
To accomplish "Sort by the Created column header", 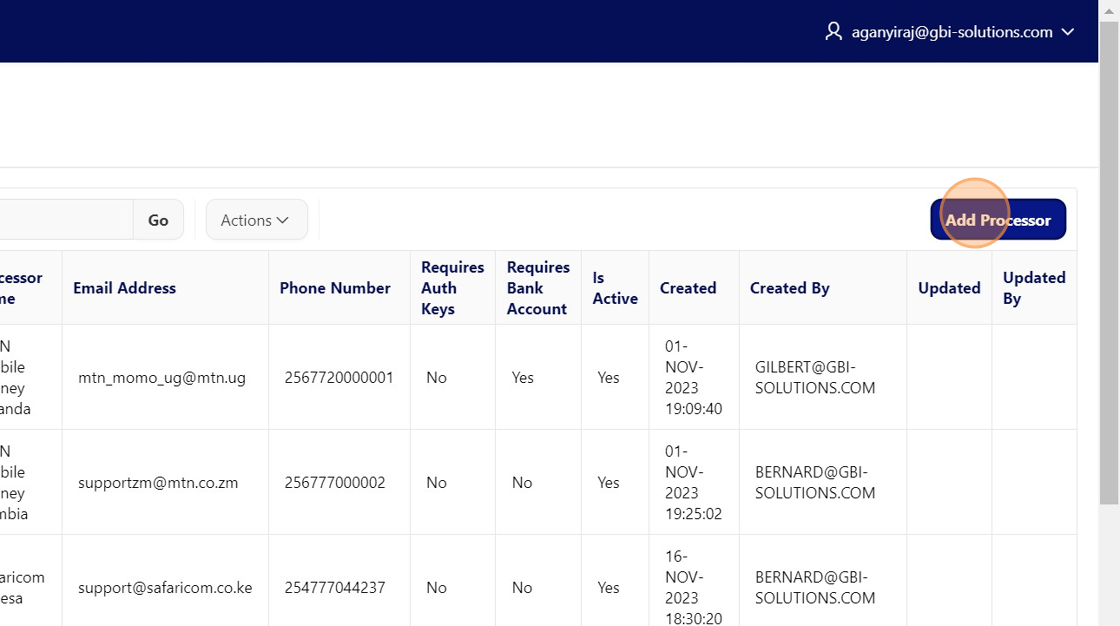I will 688,288.
